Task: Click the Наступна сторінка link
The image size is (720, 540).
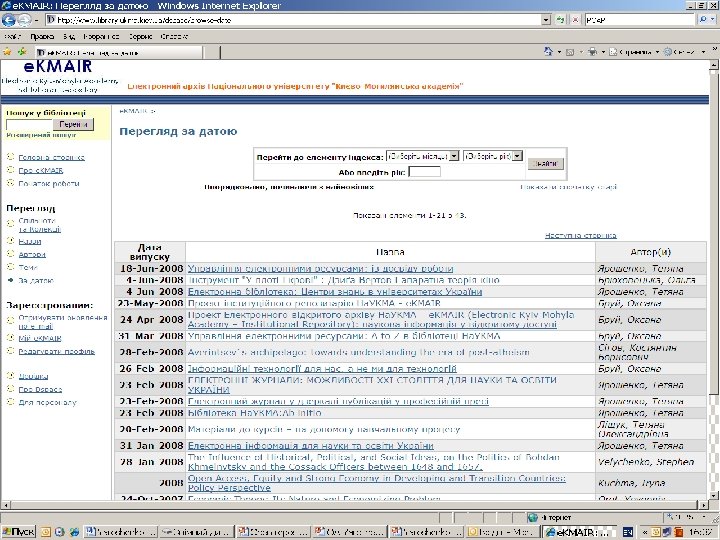Action: [x=580, y=235]
